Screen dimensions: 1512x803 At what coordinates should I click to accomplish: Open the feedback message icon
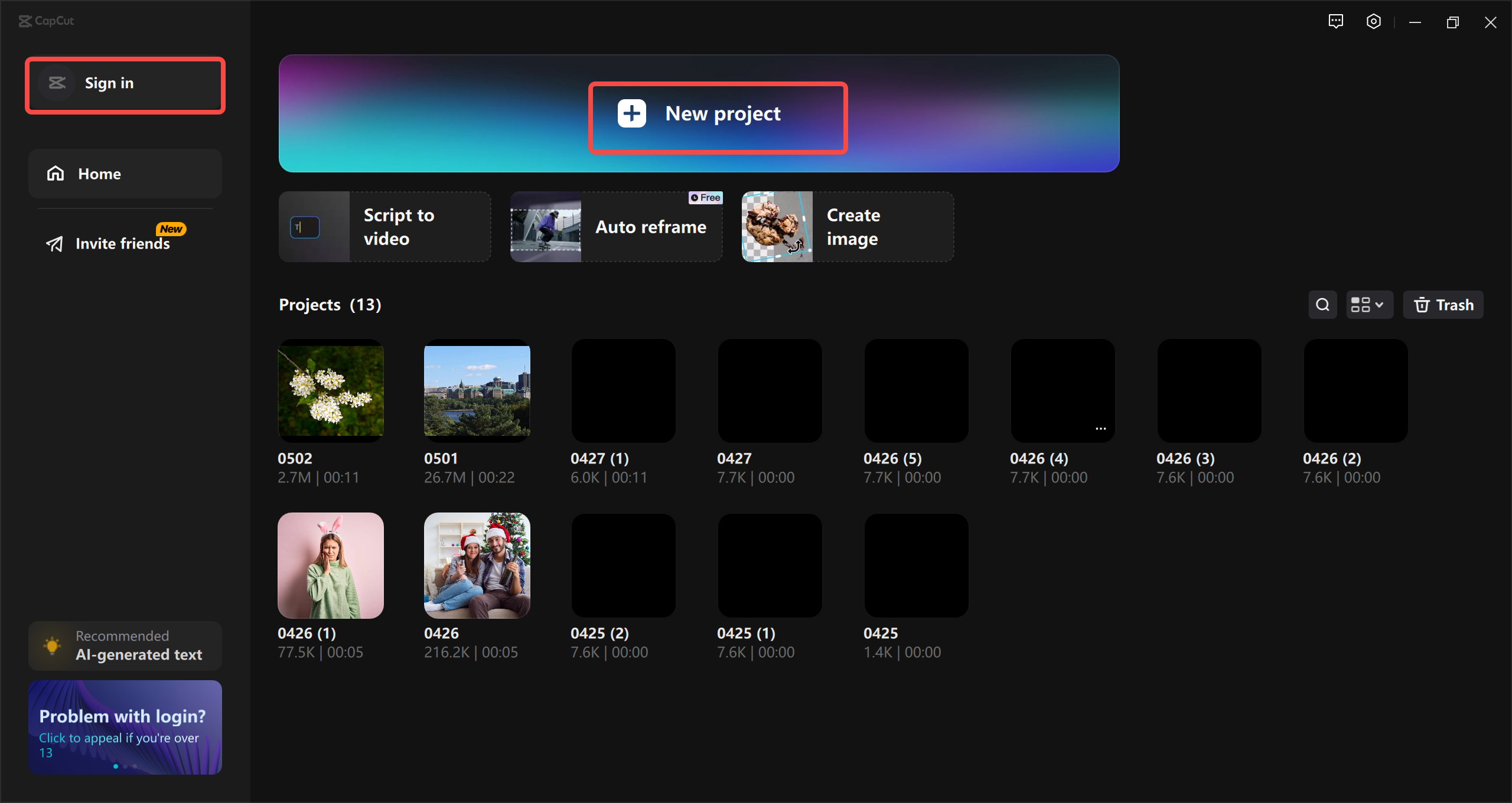point(1335,22)
